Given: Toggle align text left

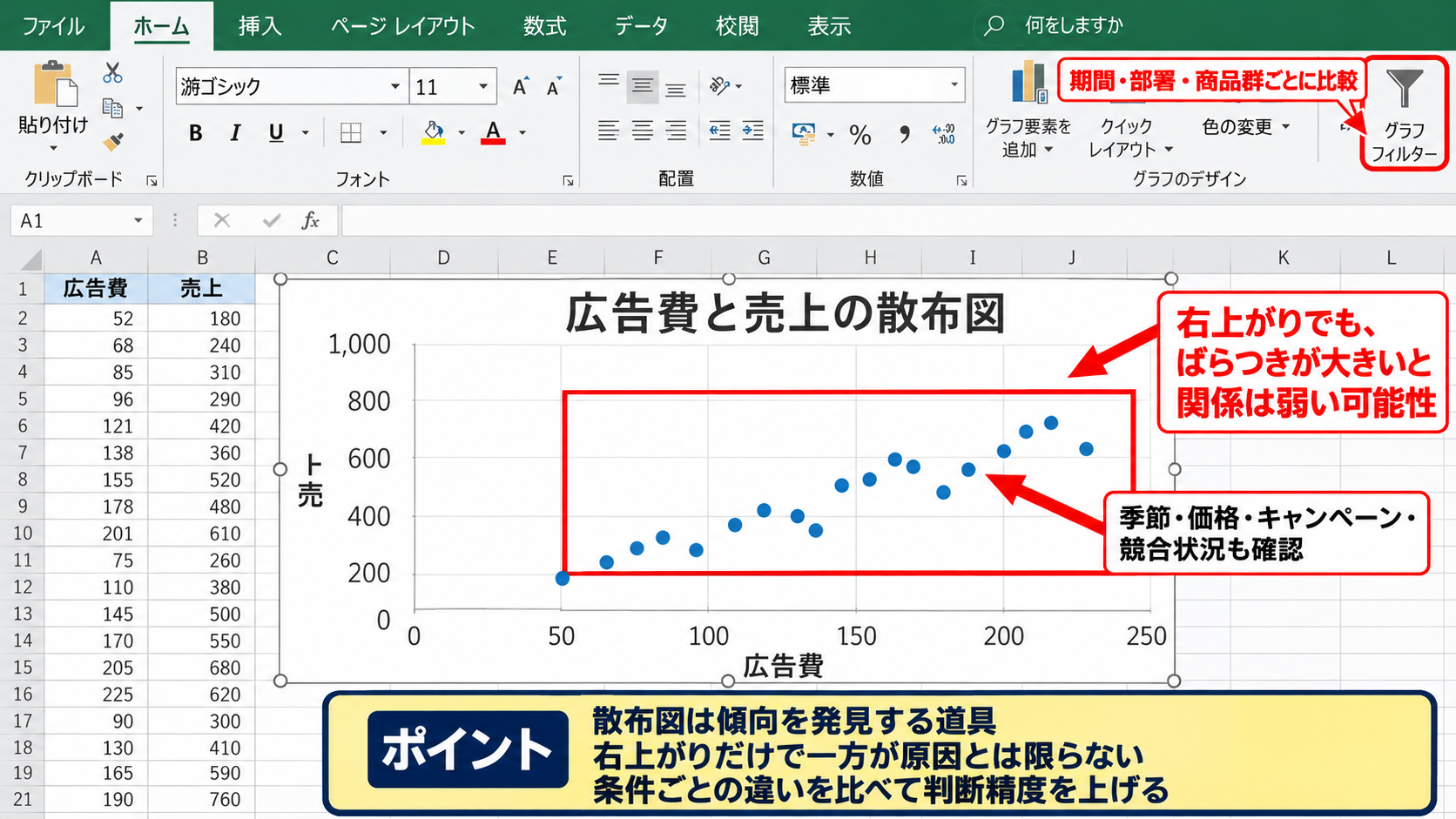Looking at the screenshot, I should [609, 131].
